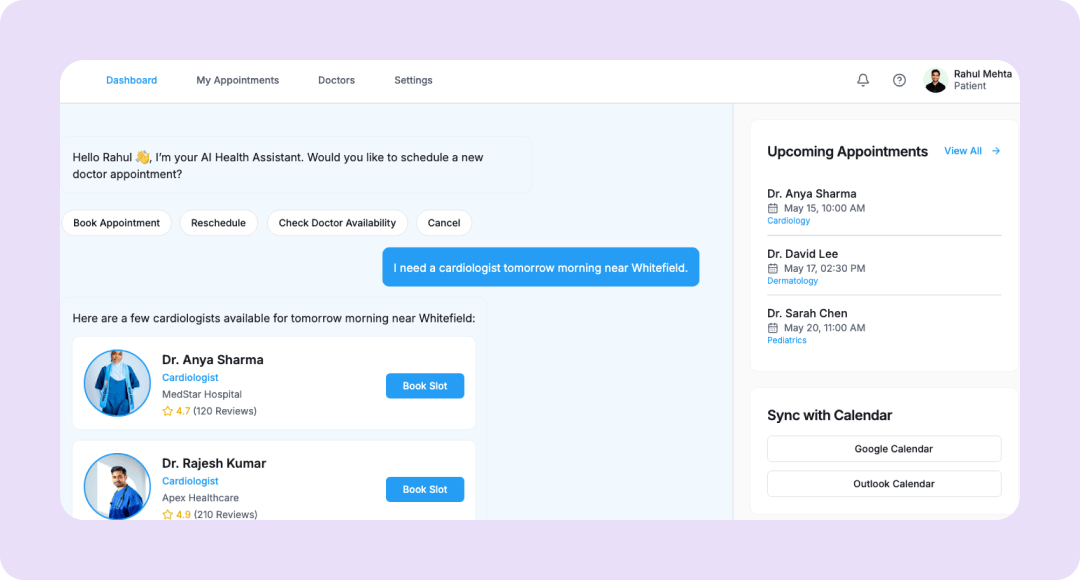Viewport: 1080px width, 580px height.
Task: Switch to the Dashboard tab
Action: pyautogui.click(x=131, y=80)
